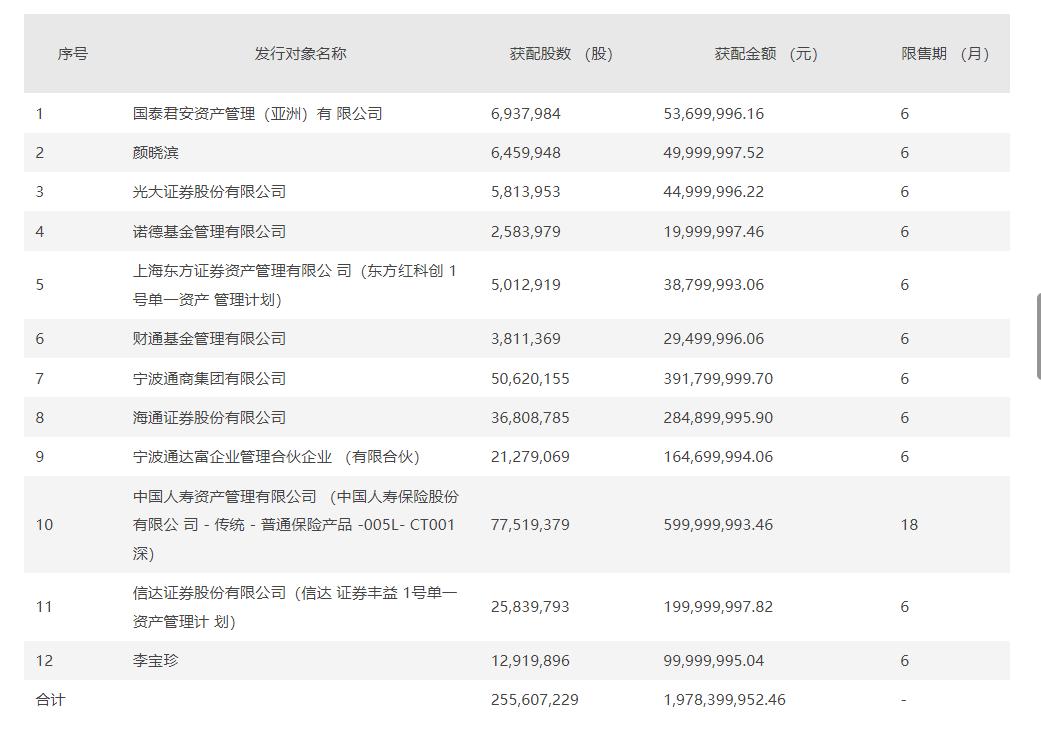Screen dimensions: 1041x731
Task: Click amount 164,699,994.06
Action: click(718, 457)
